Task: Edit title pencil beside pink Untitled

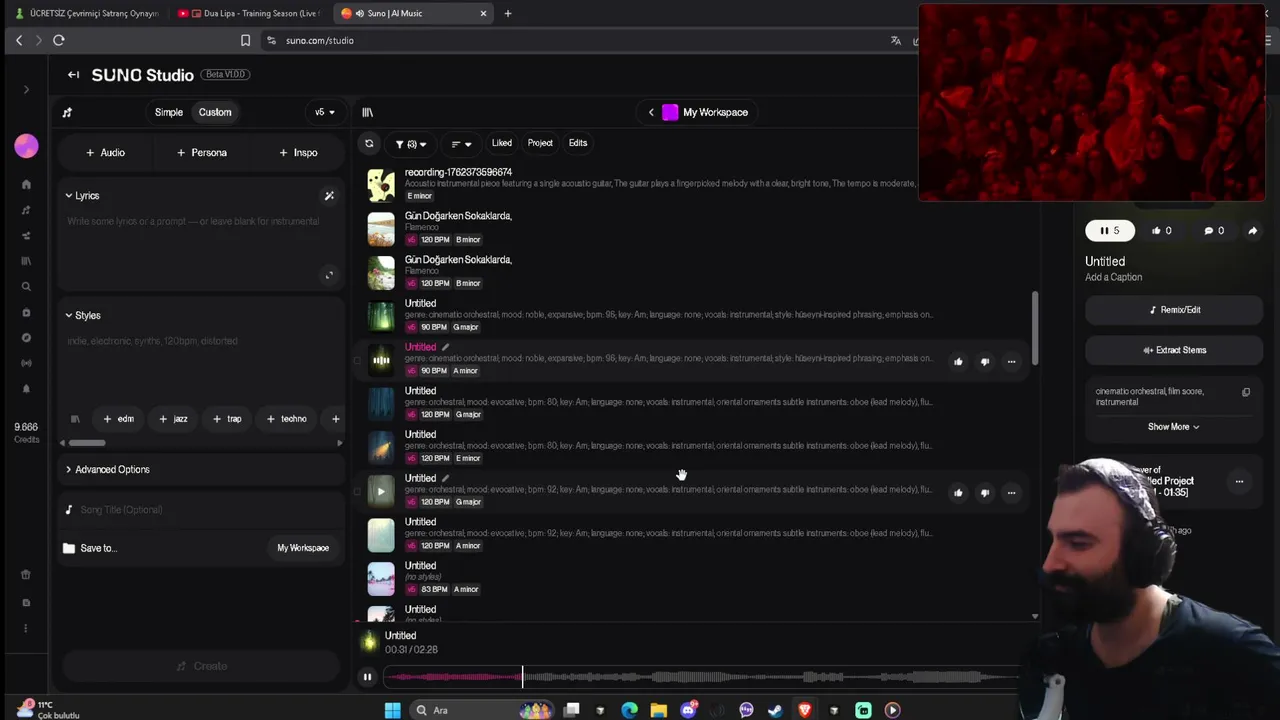Action: tap(446, 347)
